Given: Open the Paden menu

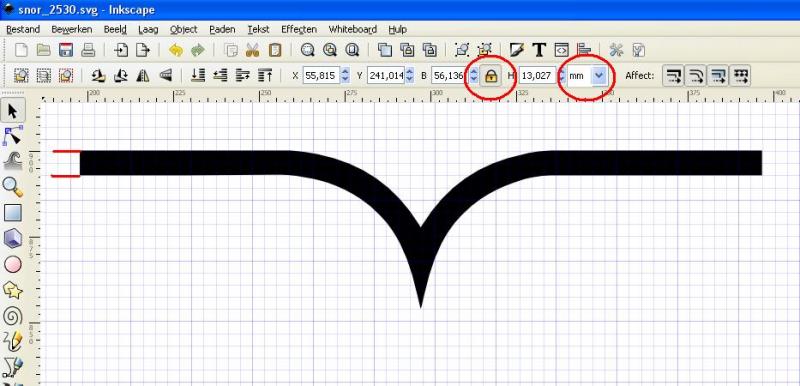Looking at the screenshot, I should [x=222, y=30].
